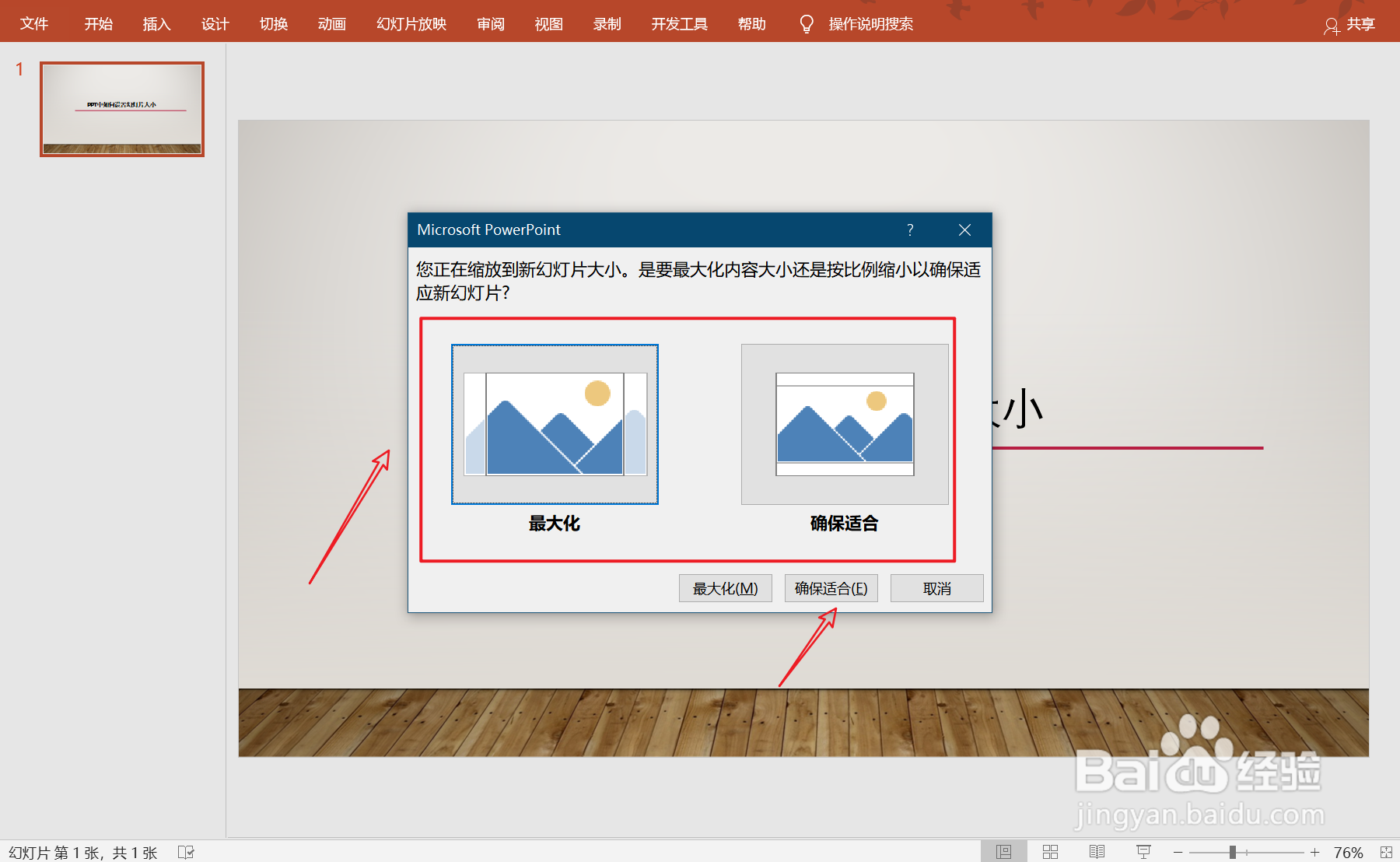Open the 视图 tab
Screen dimensions: 1400x862
(549, 24)
